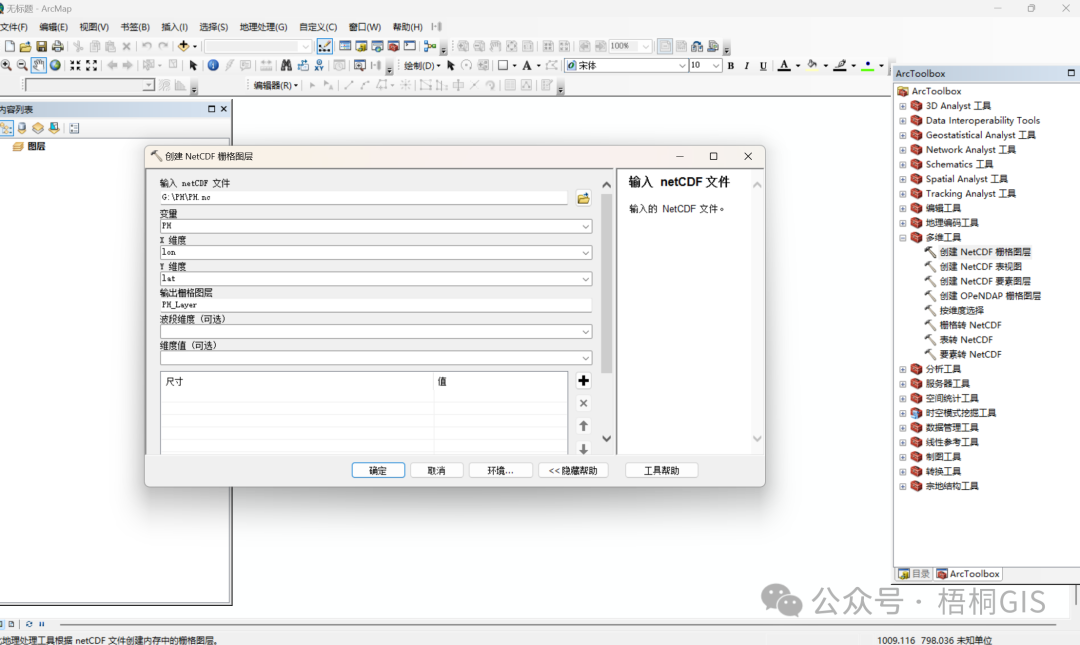Viewport: 1080px width, 645px height.
Task: Select the Zoom In magnifier tool
Action: [x=6, y=65]
